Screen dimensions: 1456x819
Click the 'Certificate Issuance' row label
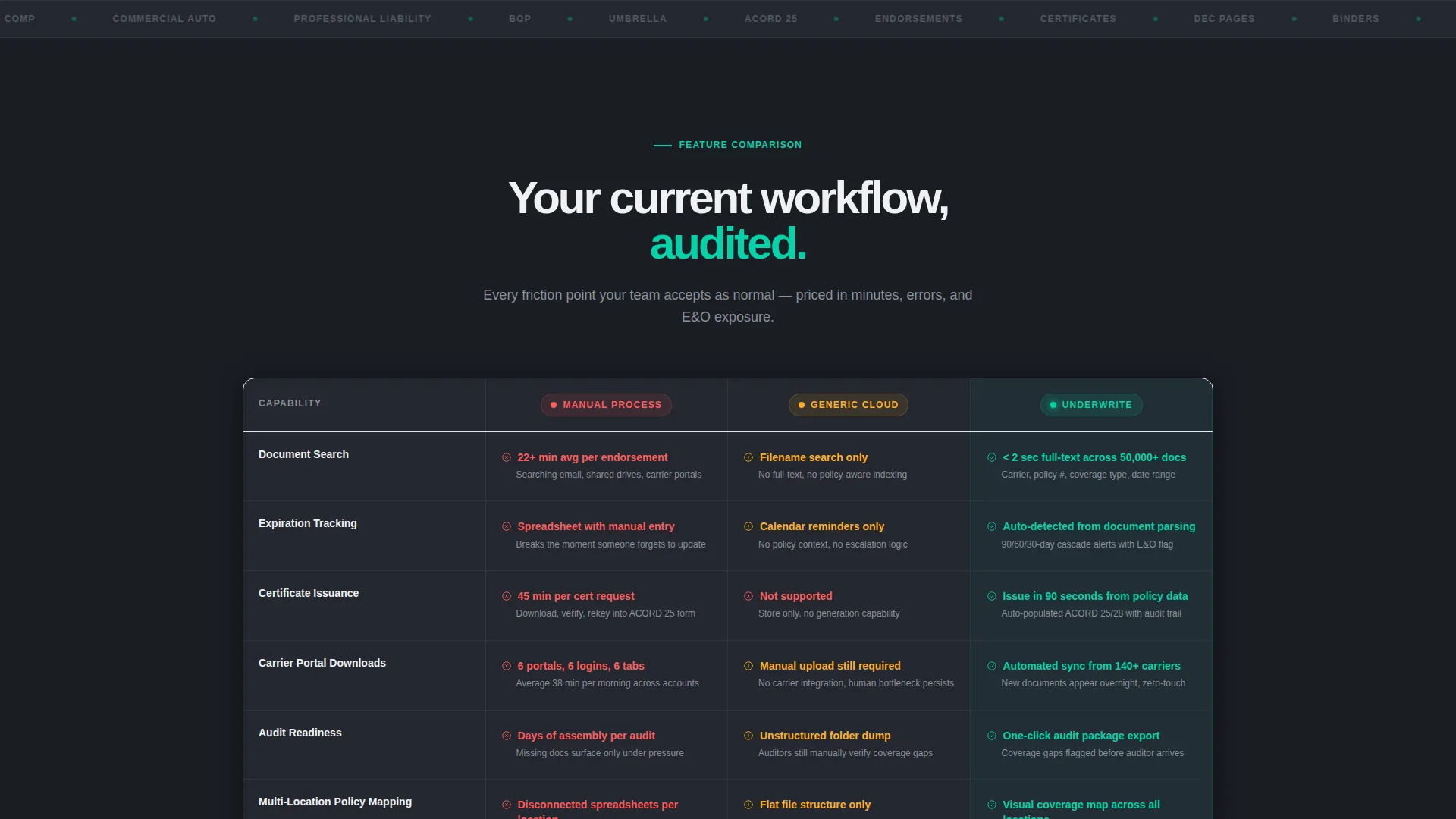click(x=309, y=593)
